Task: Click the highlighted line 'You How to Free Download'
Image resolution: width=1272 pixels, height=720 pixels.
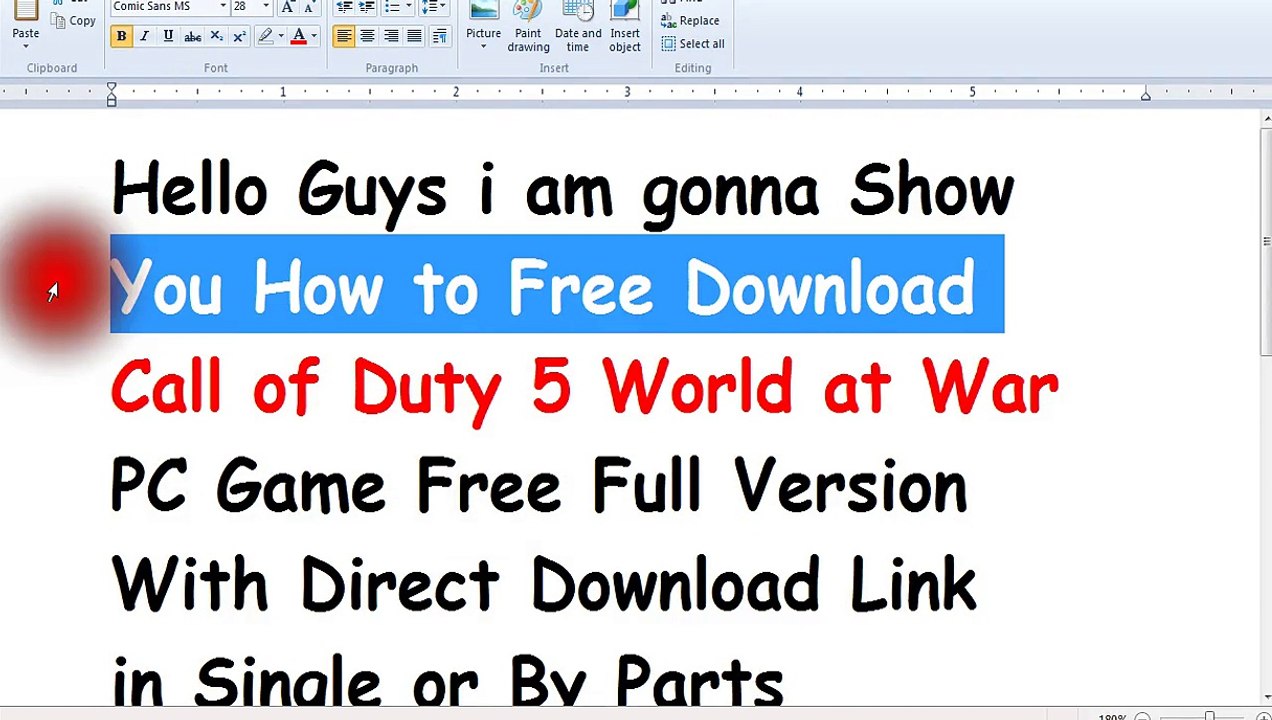Action: [557, 284]
